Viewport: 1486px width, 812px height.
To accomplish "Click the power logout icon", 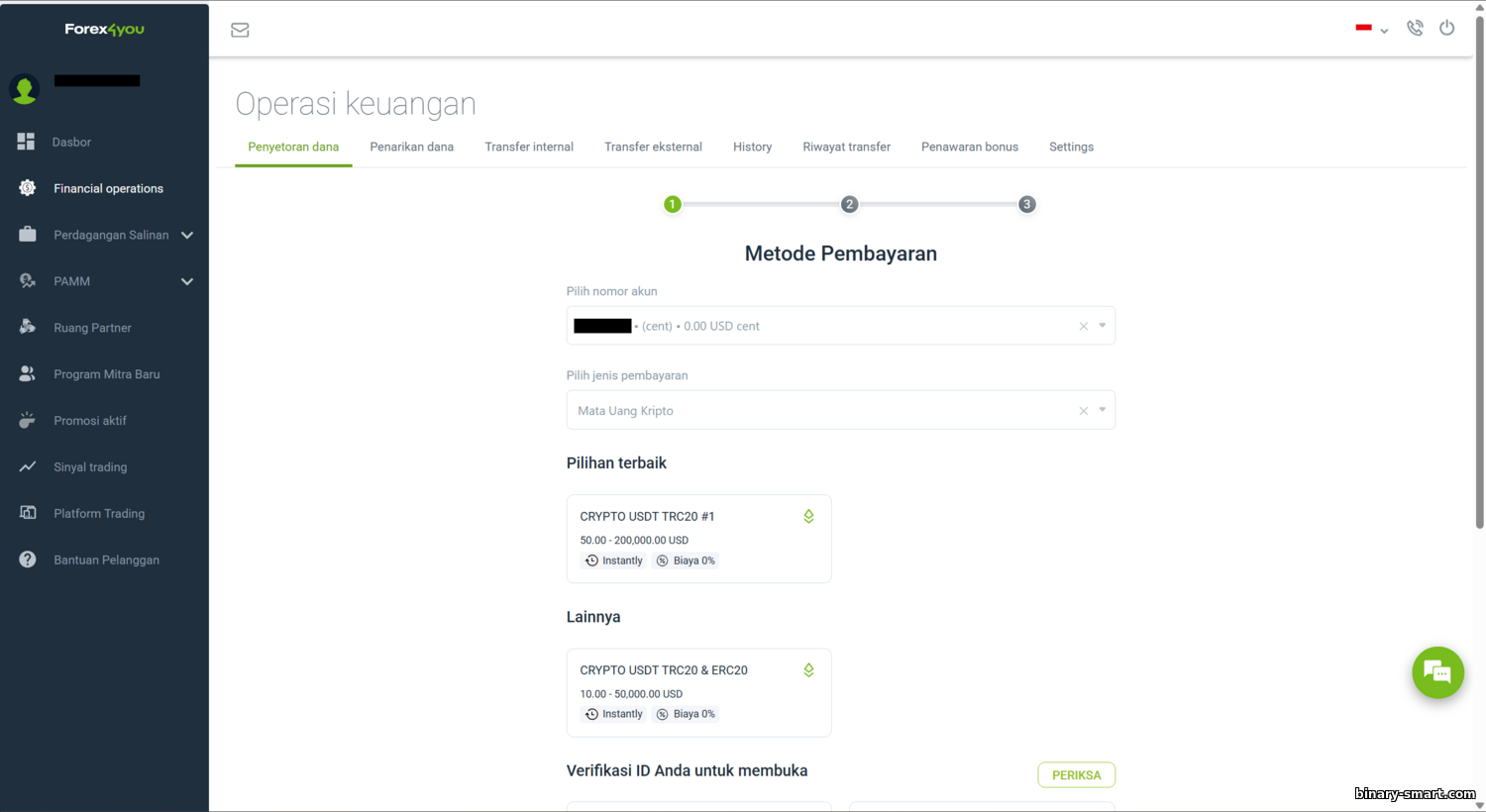I will pos(1446,28).
